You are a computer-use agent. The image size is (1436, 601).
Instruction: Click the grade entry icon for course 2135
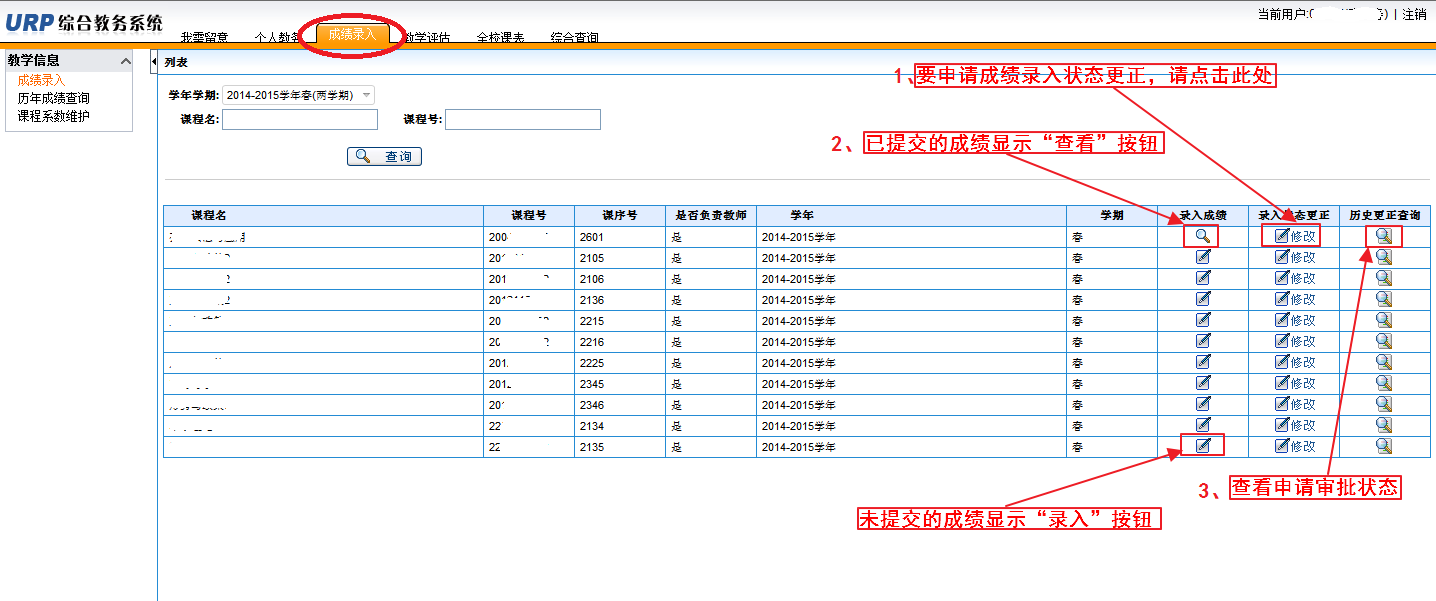[x=1203, y=446]
